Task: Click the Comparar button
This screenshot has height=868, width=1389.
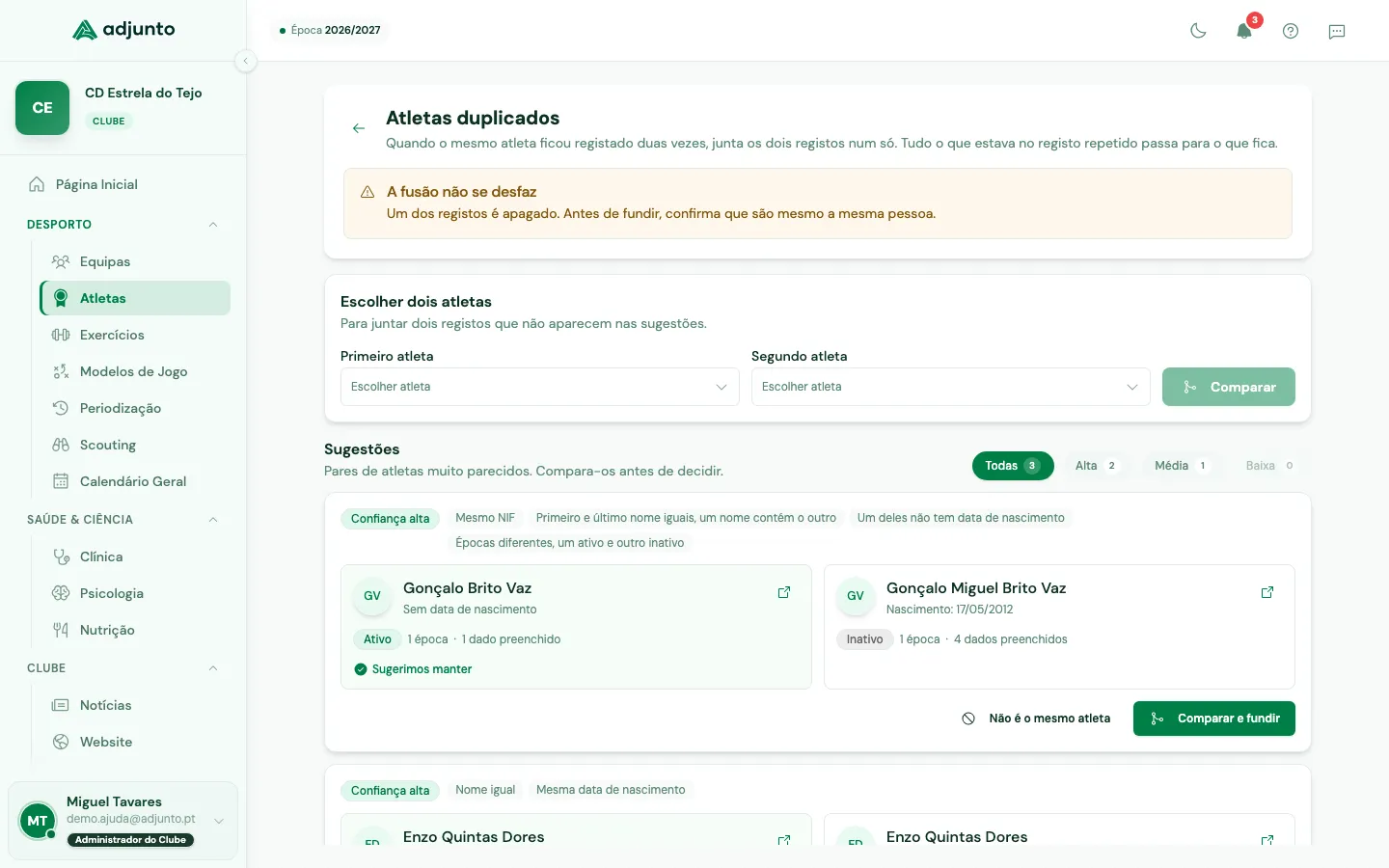Action: [1228, 387]
